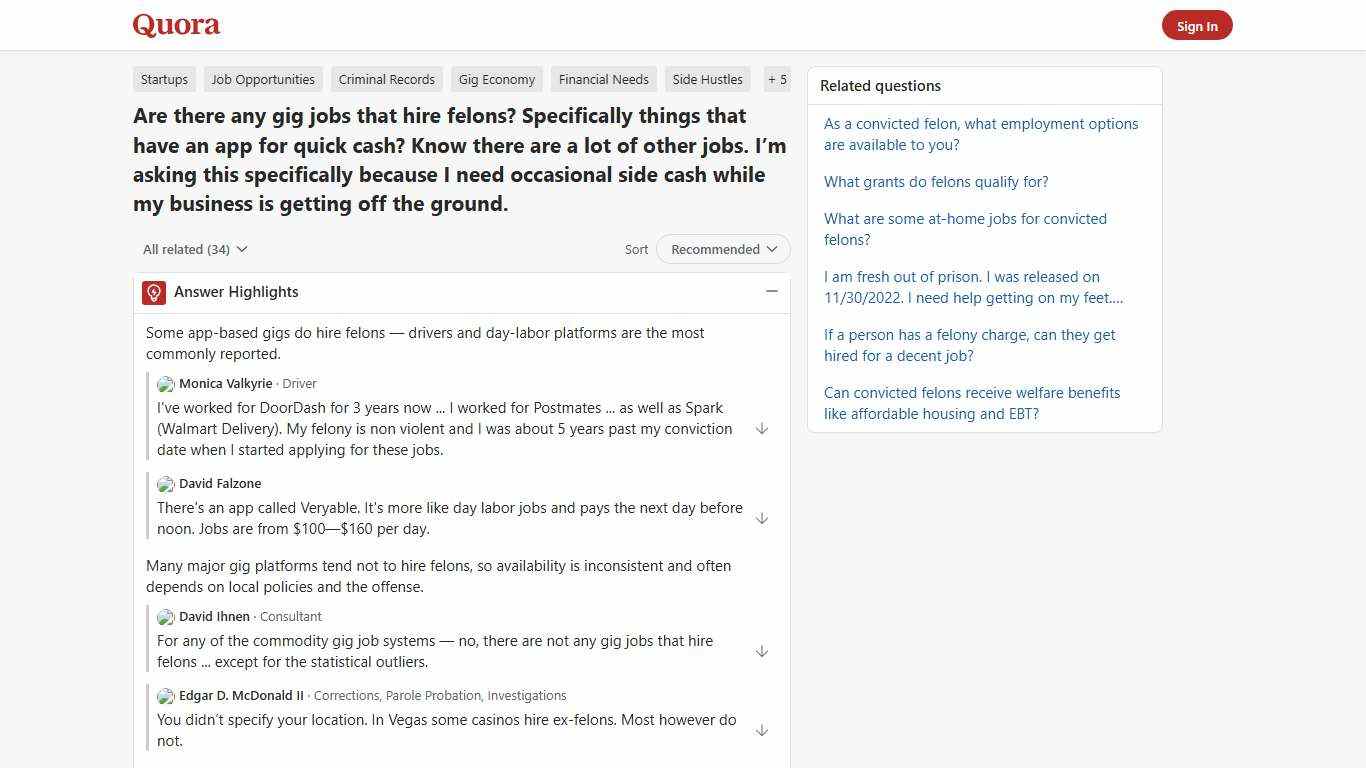Open the Recommended sort dropdown

[722, 249]
